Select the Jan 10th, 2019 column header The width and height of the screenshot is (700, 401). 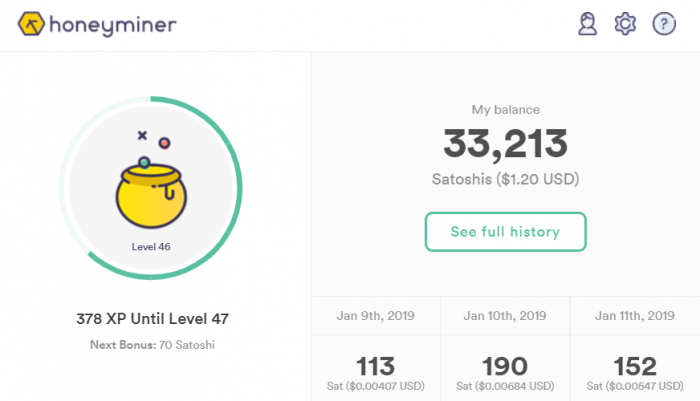click(505, 316)
